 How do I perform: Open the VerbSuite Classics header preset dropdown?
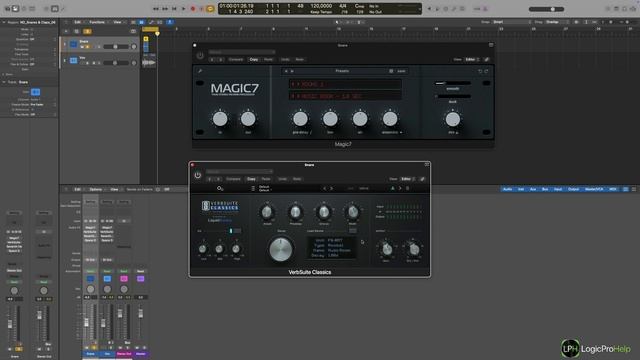point(239,172)
